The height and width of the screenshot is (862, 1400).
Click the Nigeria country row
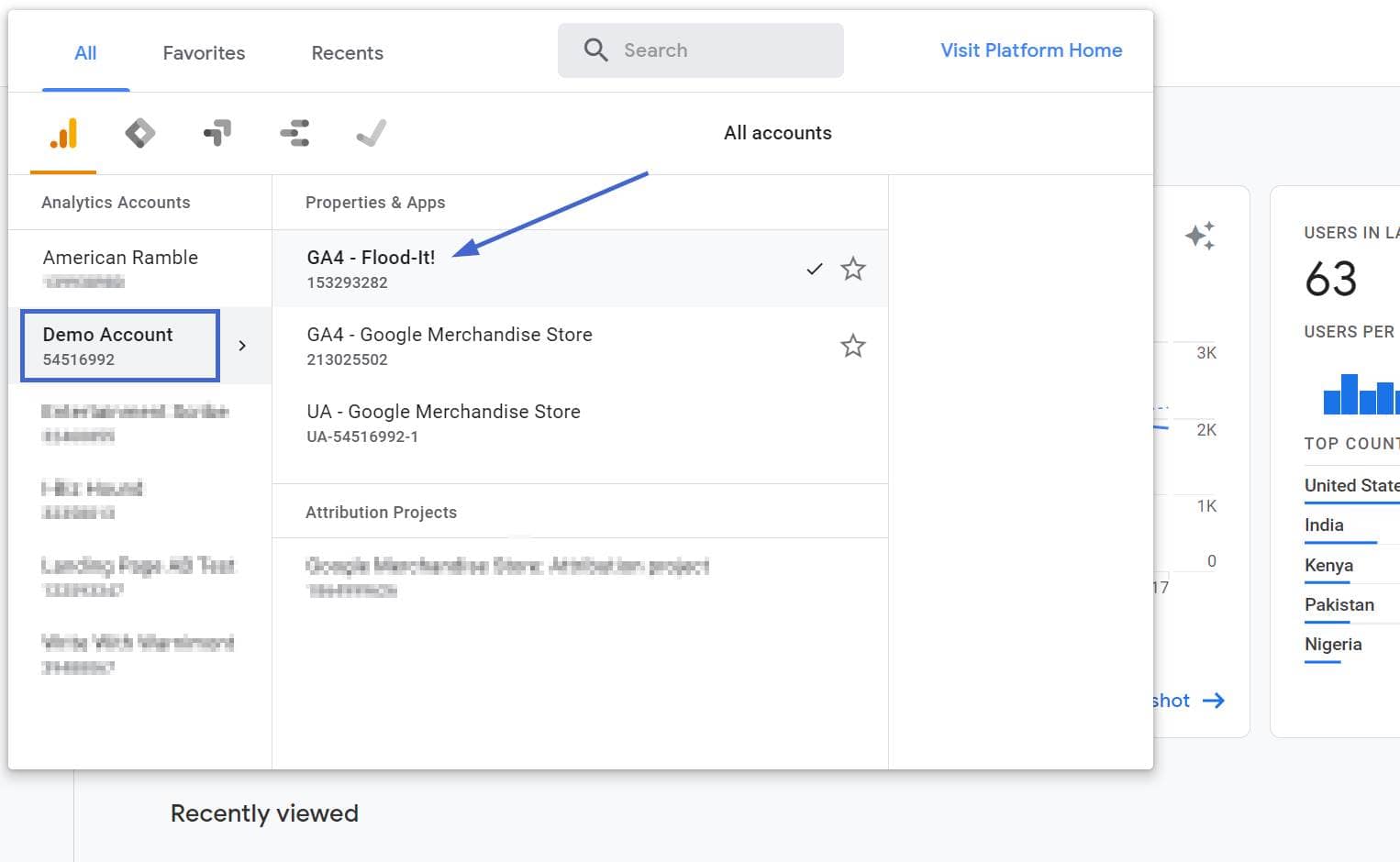[1351, 645]
